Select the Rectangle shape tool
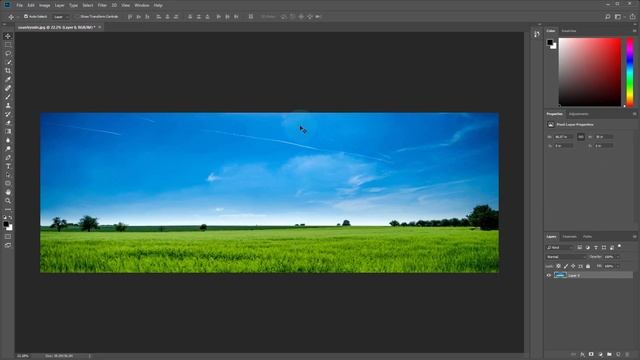The width and height of the screenshot is (640, 360). [x=8, y=183]
